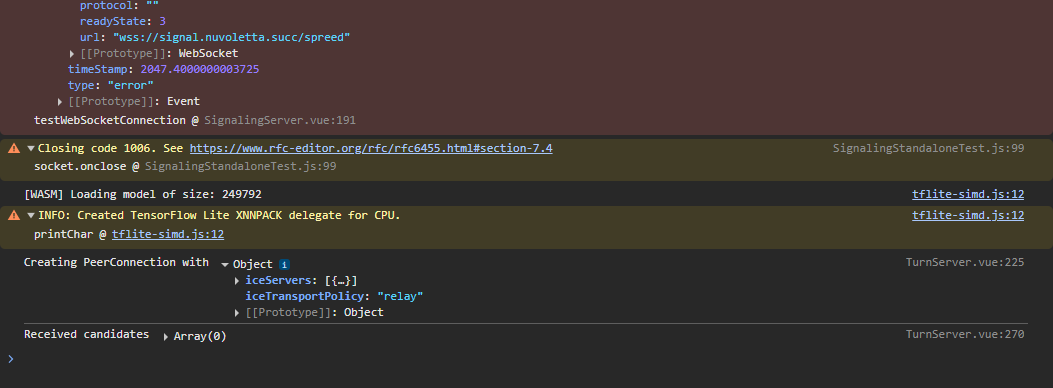Open TurnServer.vue:270 source link
The image size is (1053, 388).
965,334
